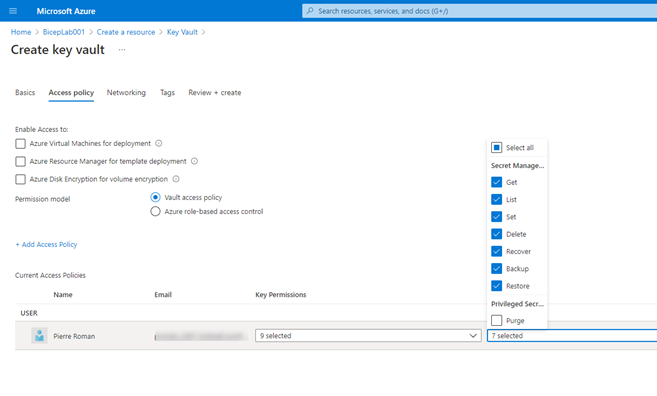Click the Current Access Policies label
This screenshot has width=657, height=396.
click(50, 275)
